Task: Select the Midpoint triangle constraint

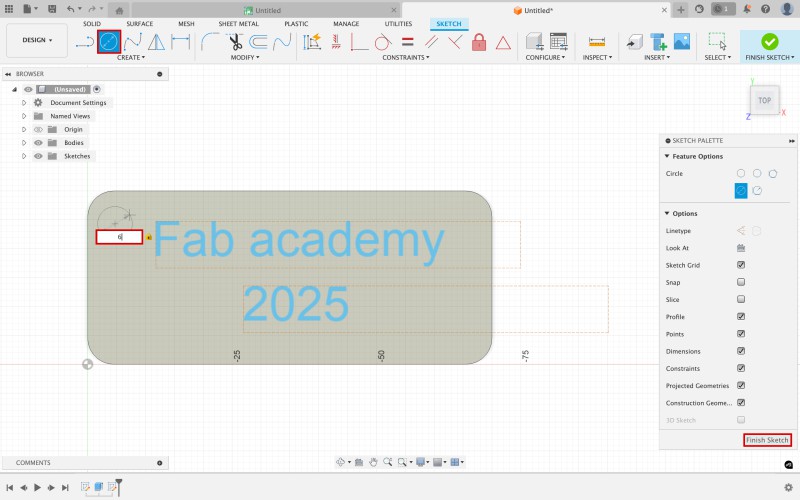Action: tap(503, 43)
